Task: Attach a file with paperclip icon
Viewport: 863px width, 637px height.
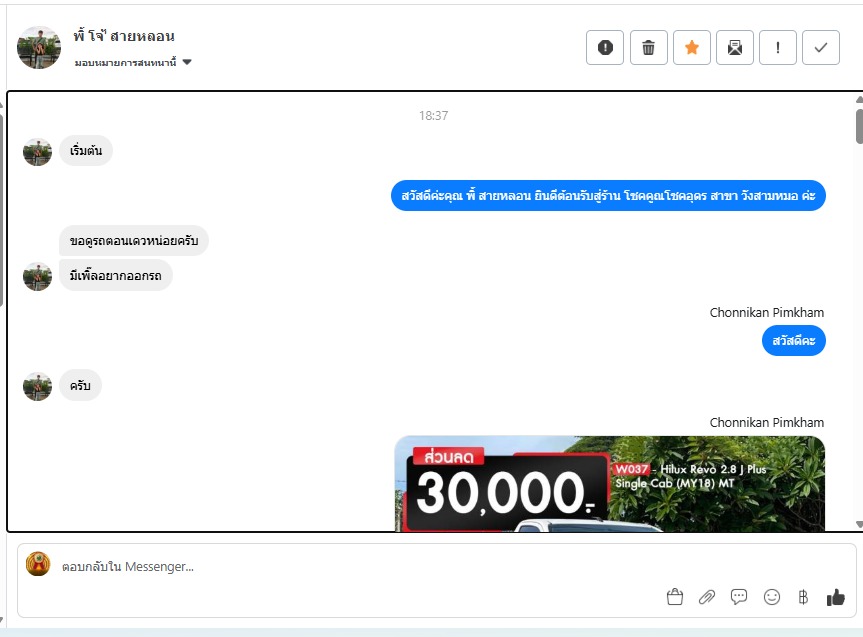Action: pos(707,597)
